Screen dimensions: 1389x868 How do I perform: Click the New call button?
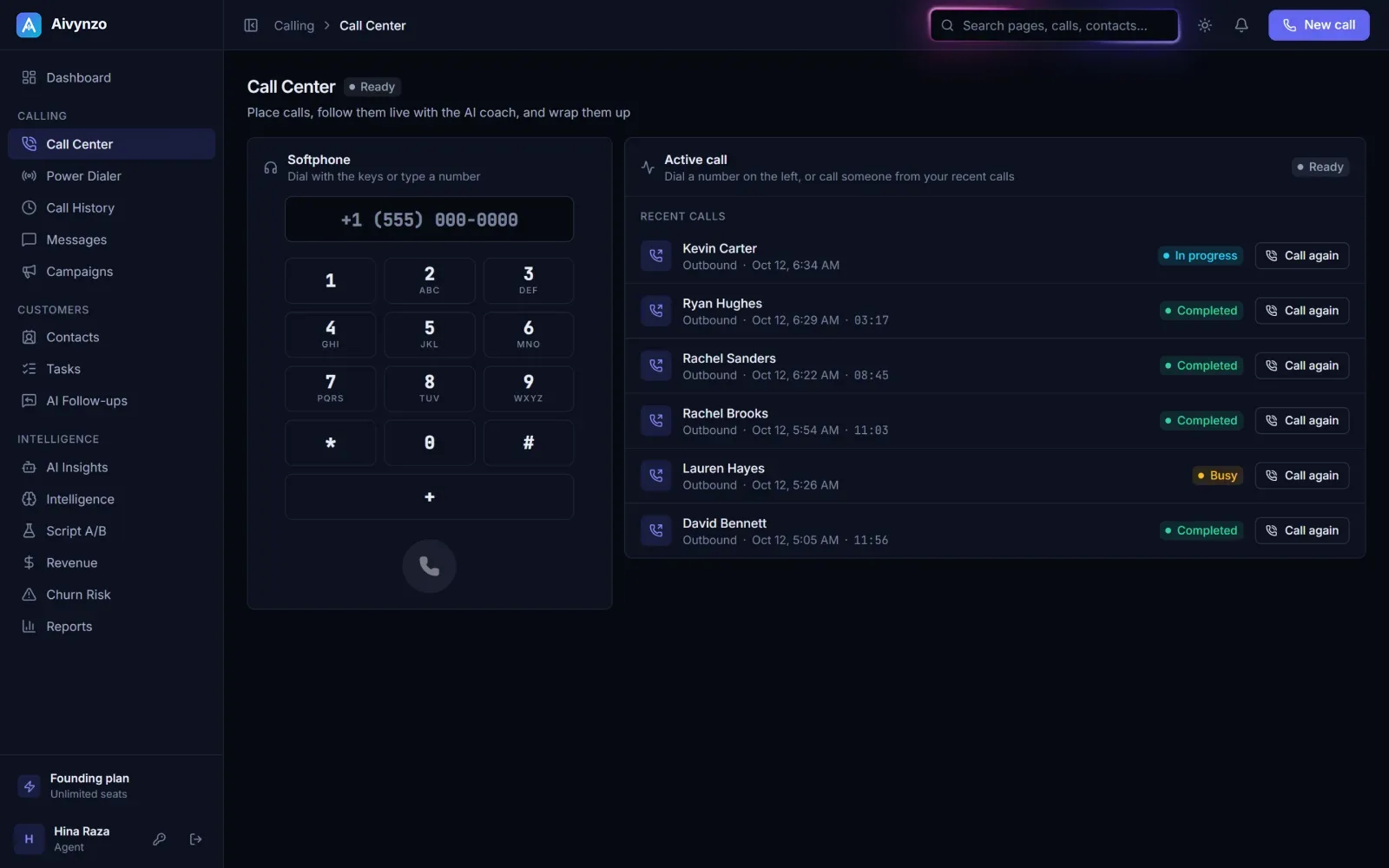pos(1319,25)
